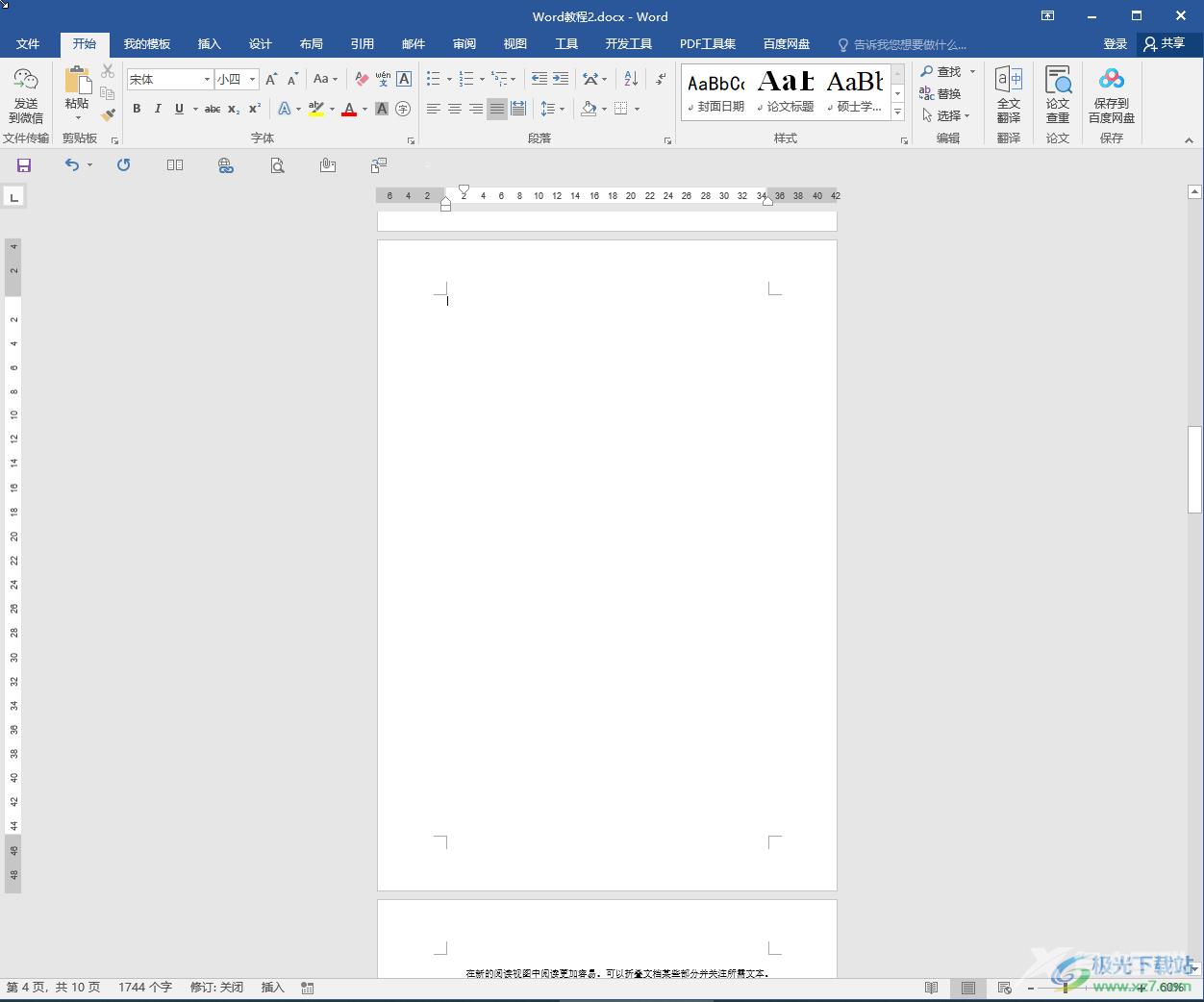Undo the last action
Viewport: 1204px width, 1002px height.
point(72,165)
